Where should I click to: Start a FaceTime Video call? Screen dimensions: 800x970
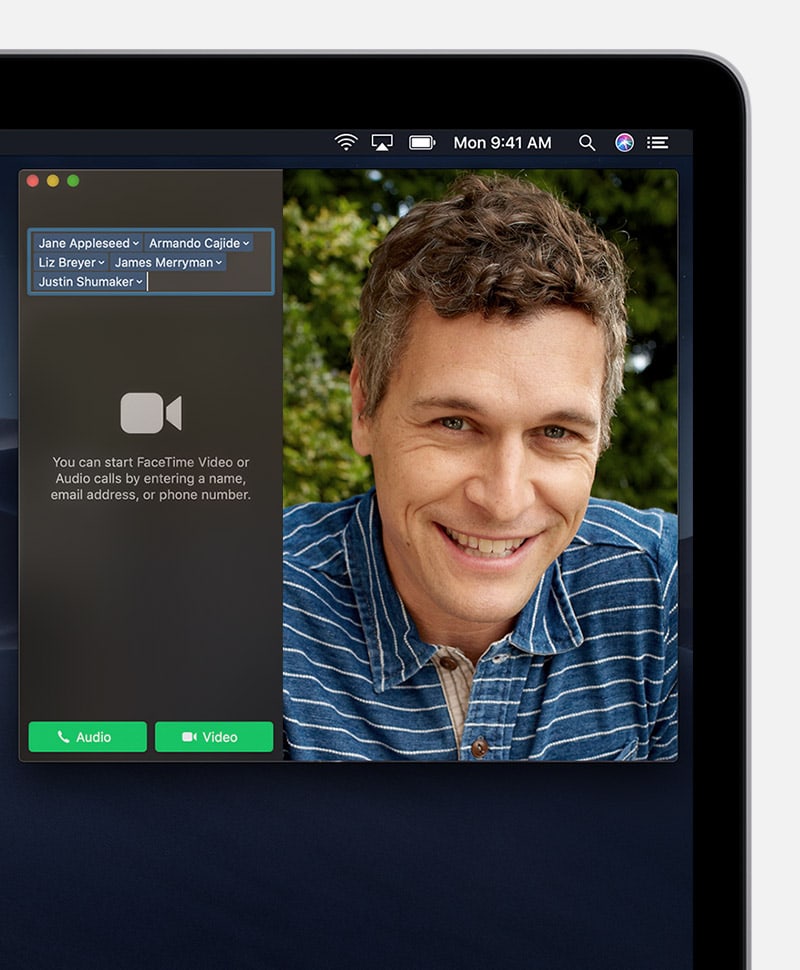tap(214, 737)
